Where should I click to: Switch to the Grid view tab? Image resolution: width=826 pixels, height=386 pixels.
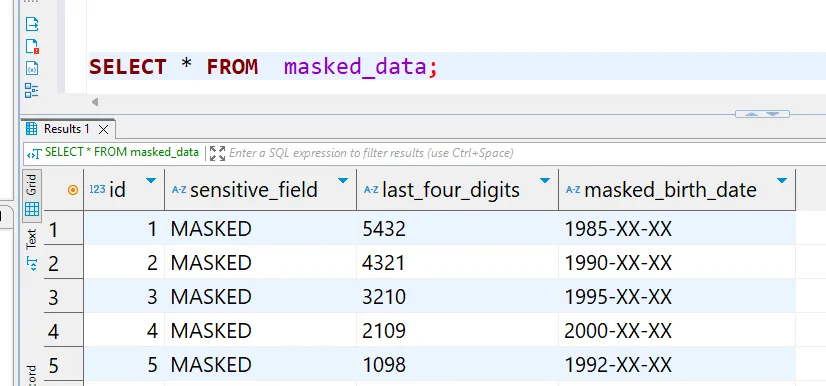coord(32,194)
